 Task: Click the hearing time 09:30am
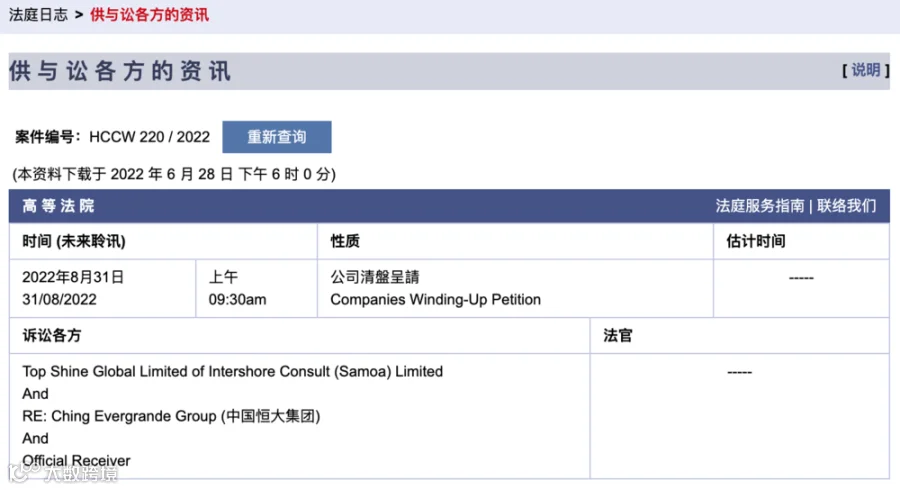click(x=237, y=300)
